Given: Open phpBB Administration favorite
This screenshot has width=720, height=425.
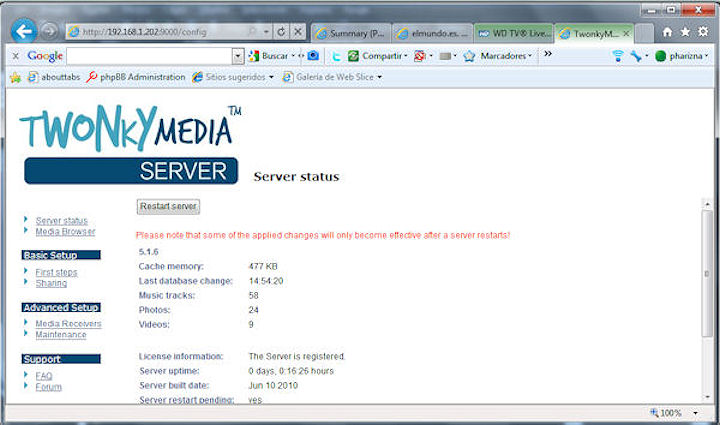Looking at the screenshot, I should 135,77.
